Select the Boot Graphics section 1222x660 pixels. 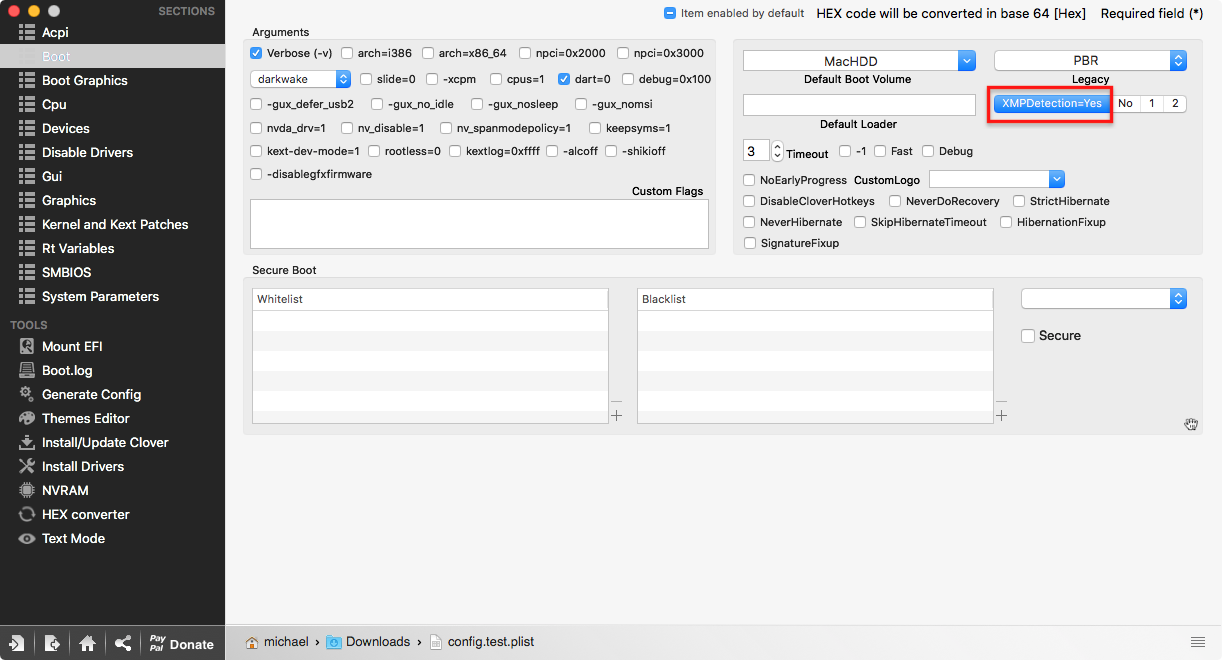coord(84,80)
